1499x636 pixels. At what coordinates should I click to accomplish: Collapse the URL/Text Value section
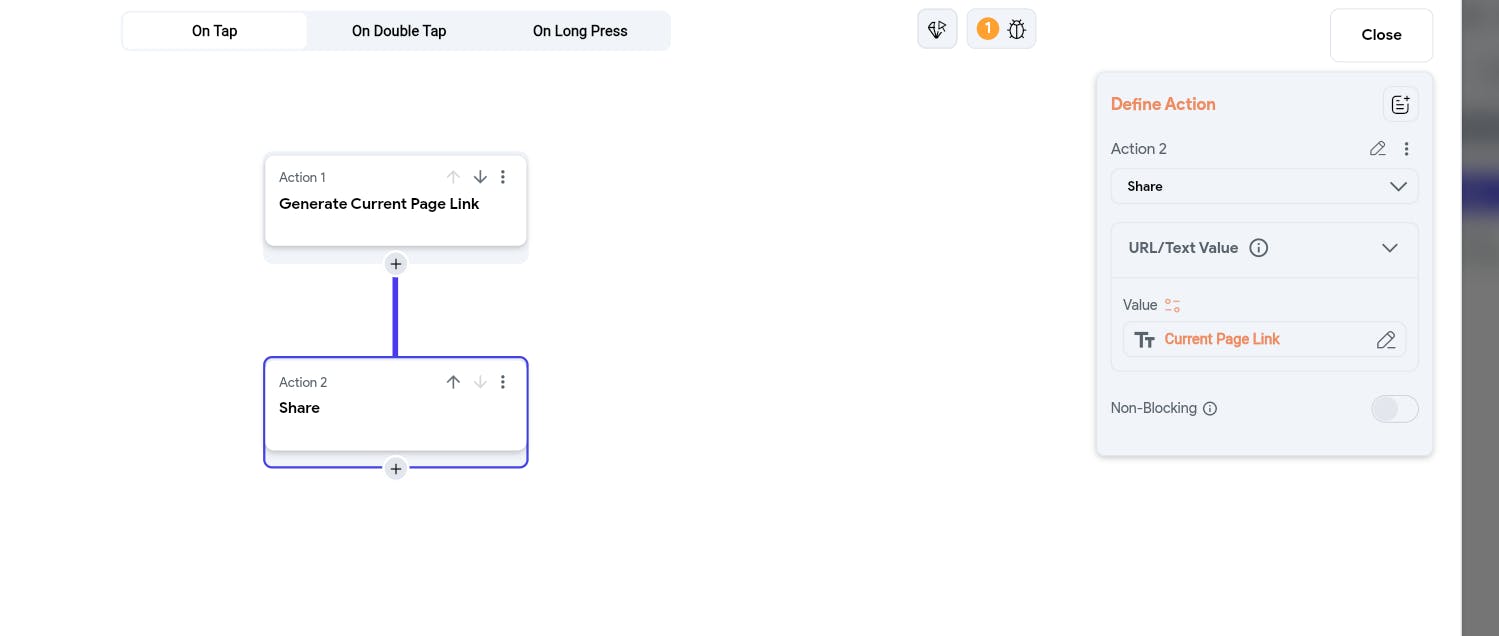click(x=1389, y=248)
